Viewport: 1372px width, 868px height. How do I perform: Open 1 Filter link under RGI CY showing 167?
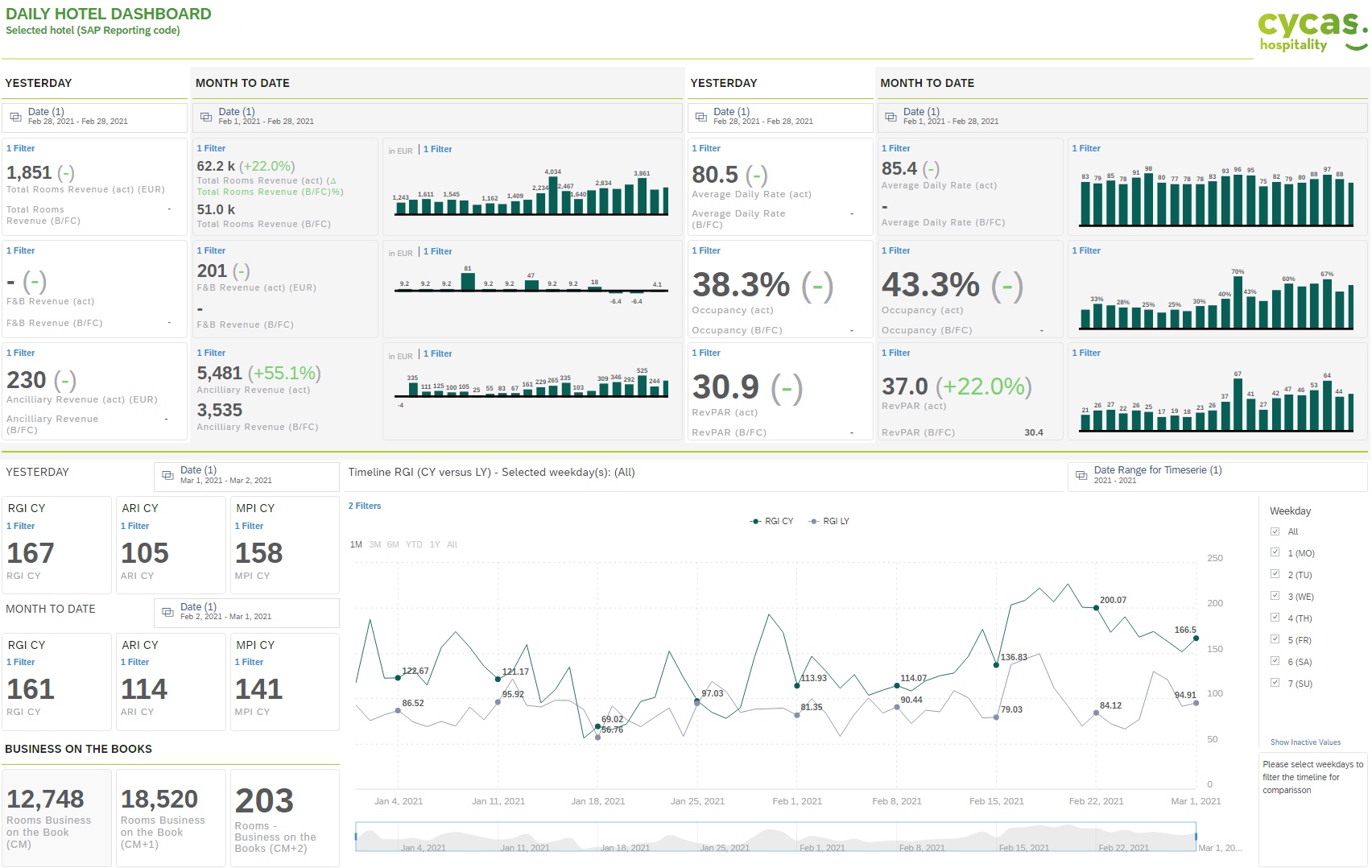tap(21, 526)
